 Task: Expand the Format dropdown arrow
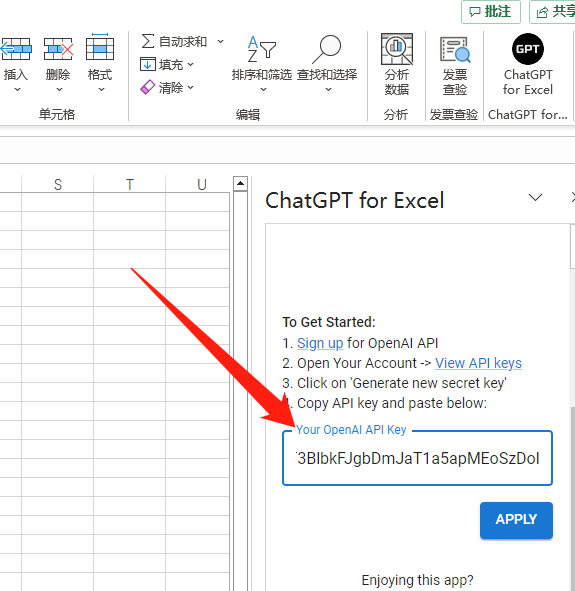tap(101, 90)
